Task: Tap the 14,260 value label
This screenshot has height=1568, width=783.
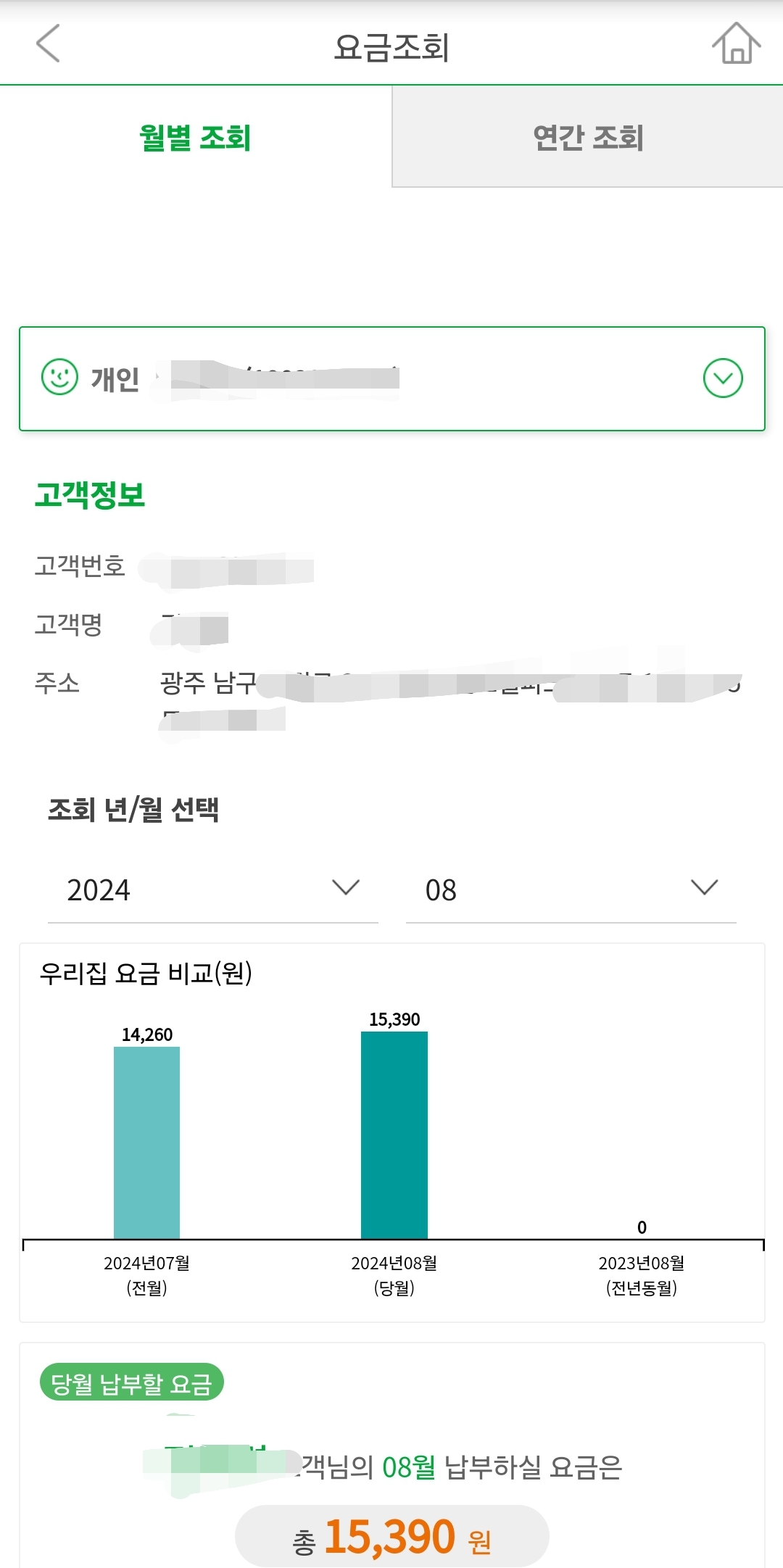Action: (x=147, y=1034)
